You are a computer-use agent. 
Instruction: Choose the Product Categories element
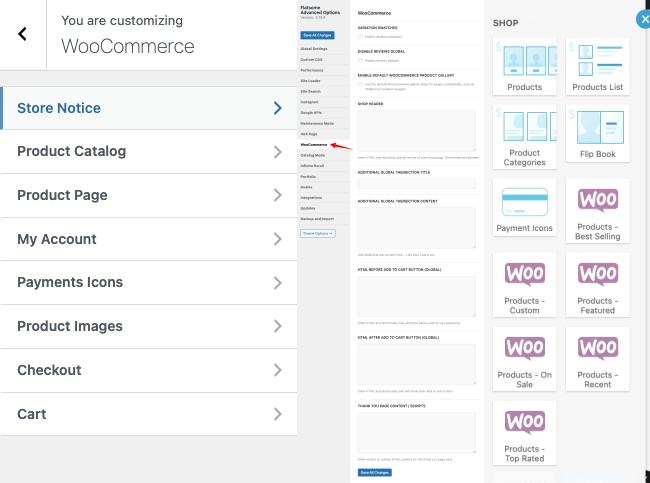pyautogui.click(x=524, y=137)
